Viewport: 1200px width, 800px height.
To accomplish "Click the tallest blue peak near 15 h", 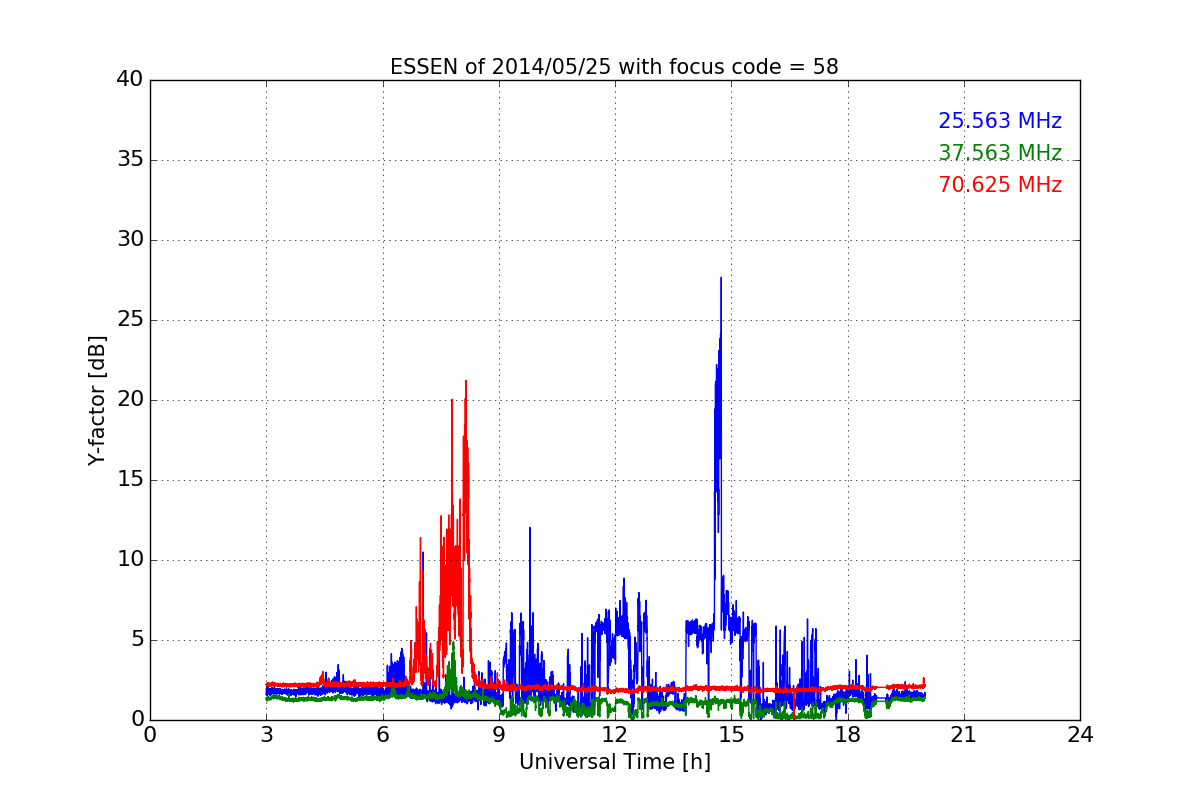I will 720,280.
